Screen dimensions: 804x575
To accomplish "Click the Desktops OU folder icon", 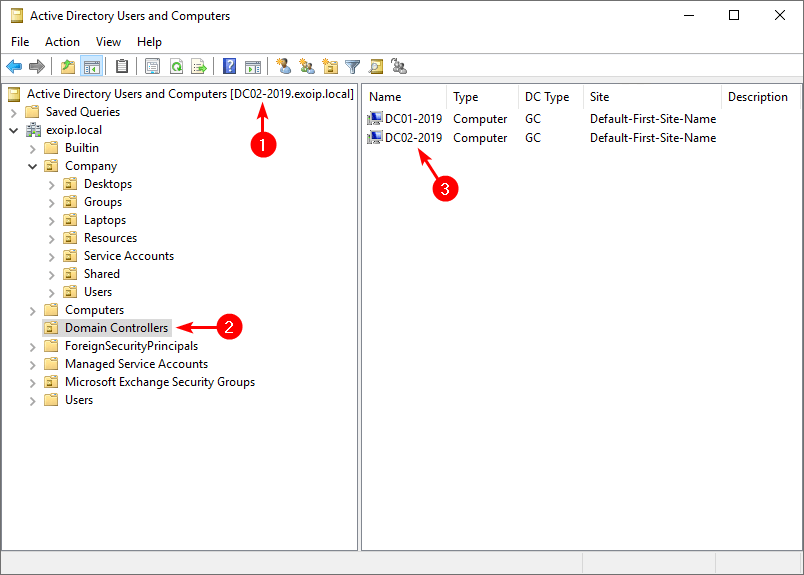I will tap(70, 184).
